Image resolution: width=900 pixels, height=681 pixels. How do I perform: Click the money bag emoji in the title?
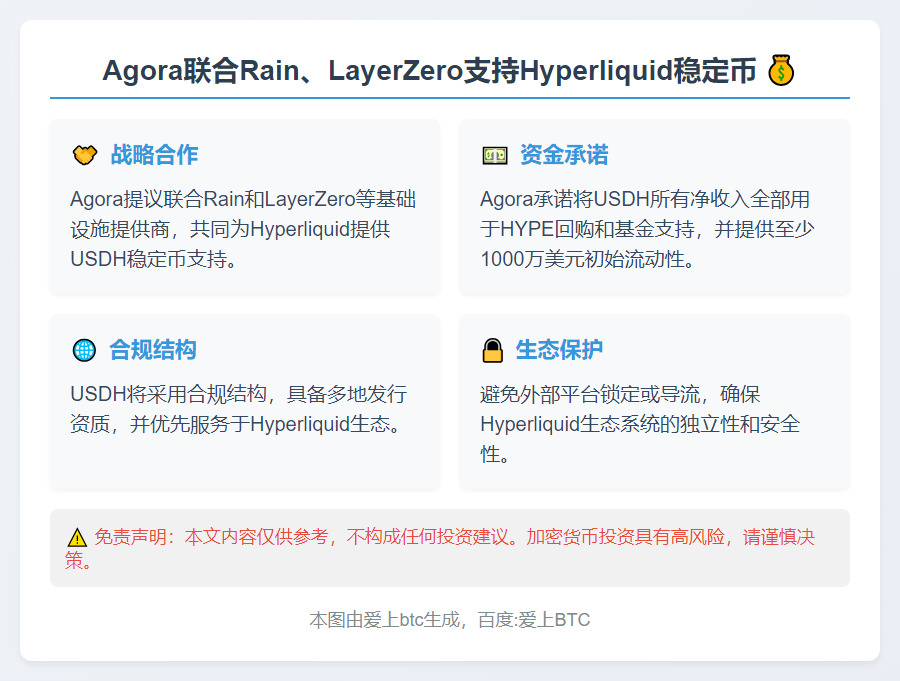(x=781, y=71)
